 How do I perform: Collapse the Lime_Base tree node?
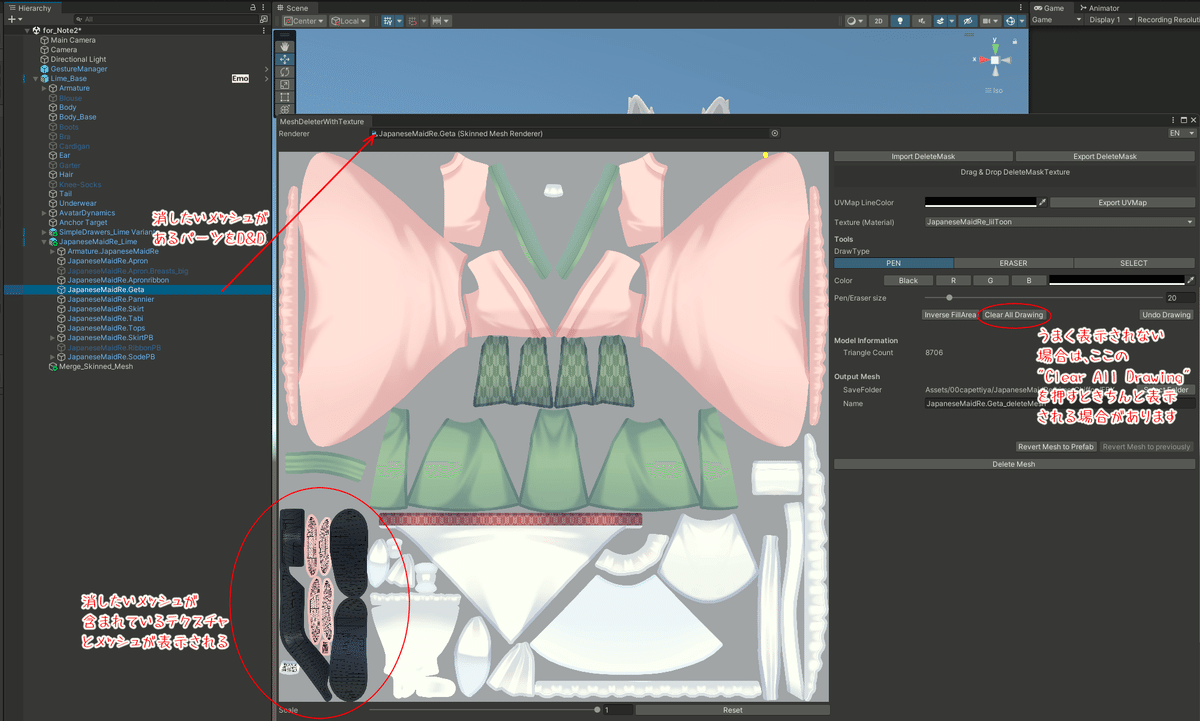35,78
